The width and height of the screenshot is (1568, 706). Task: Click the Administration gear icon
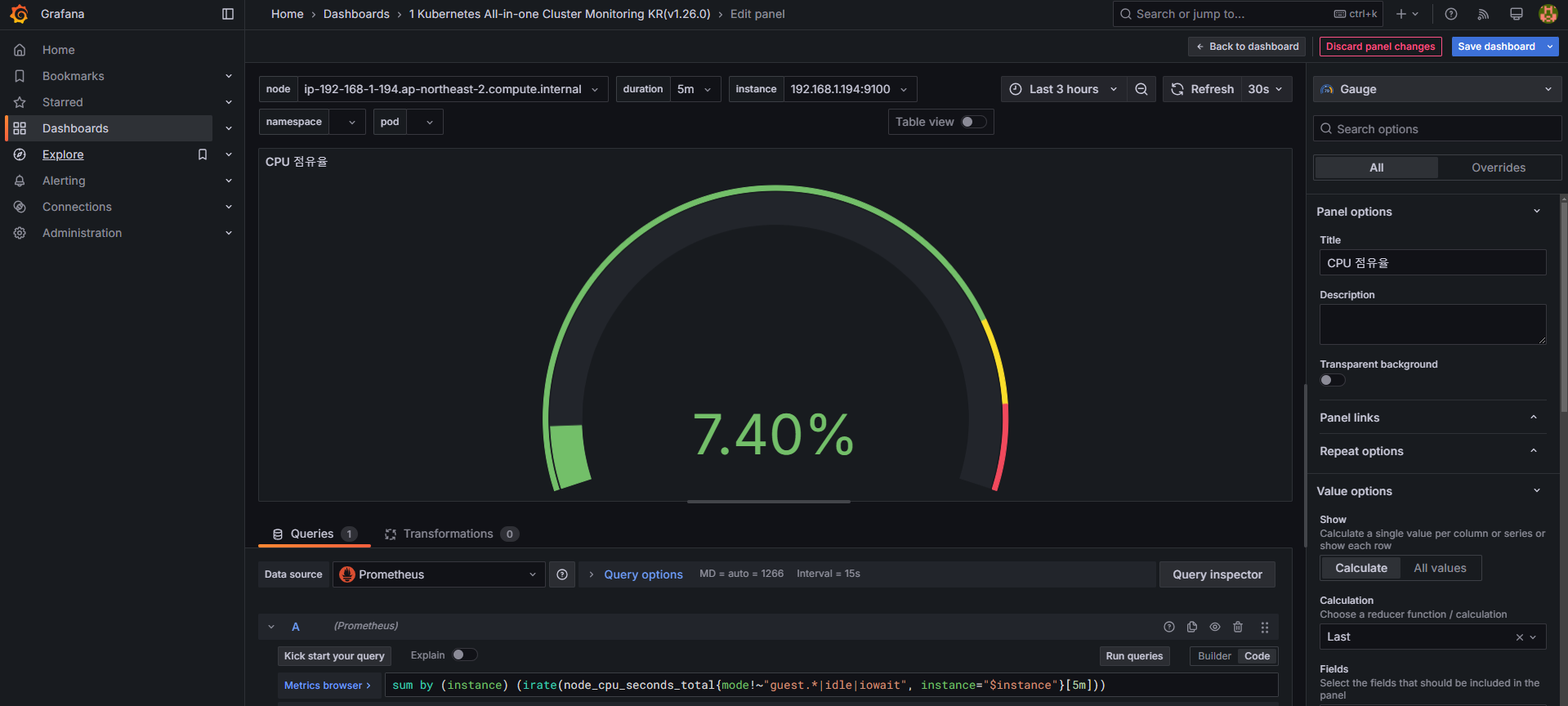click(x=20, y=233)
